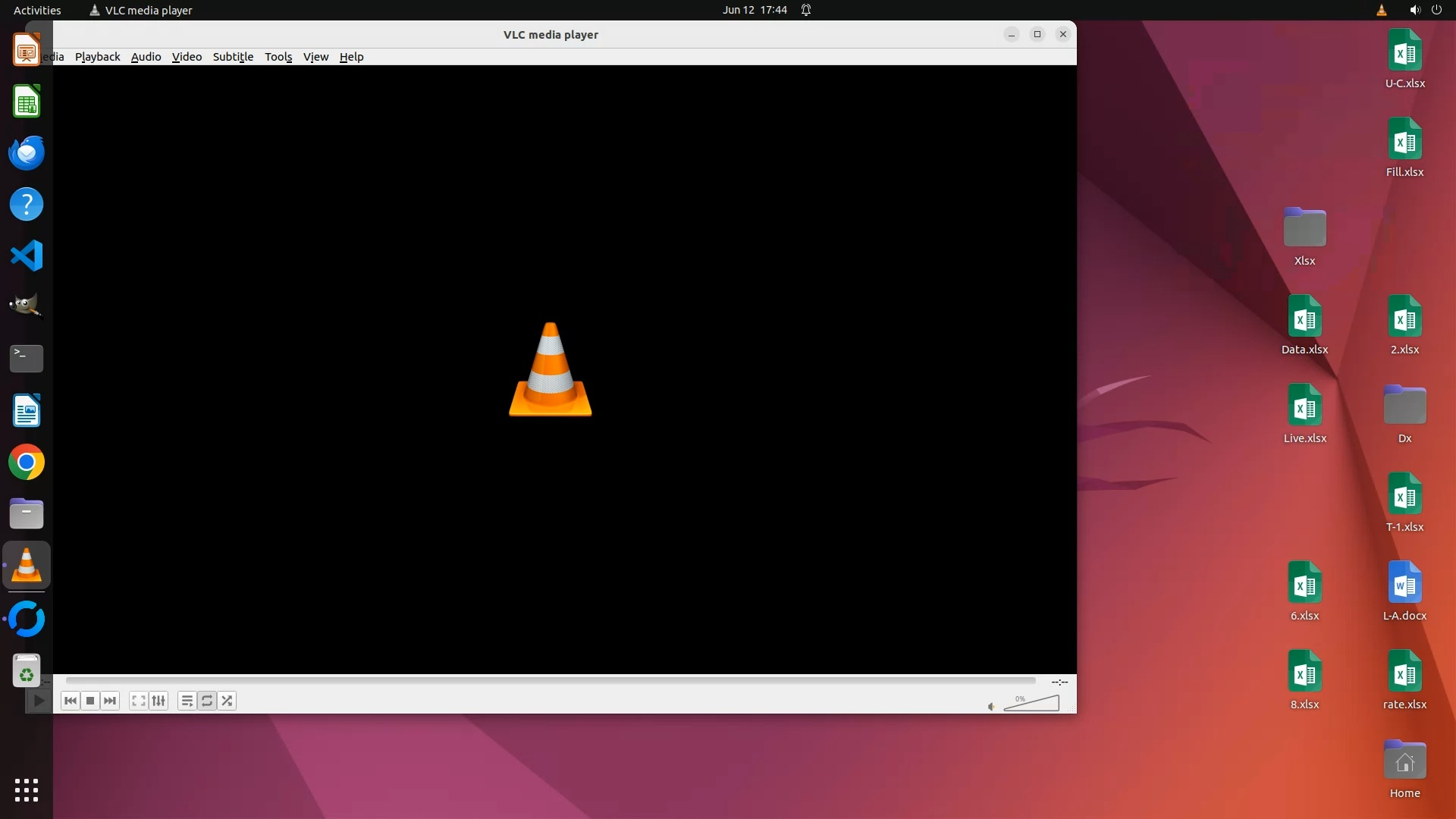Toggle the loop repeat mode
The height and width of the screenshot is (819, 1456).
pyautogui.click(x=207, y=701)
